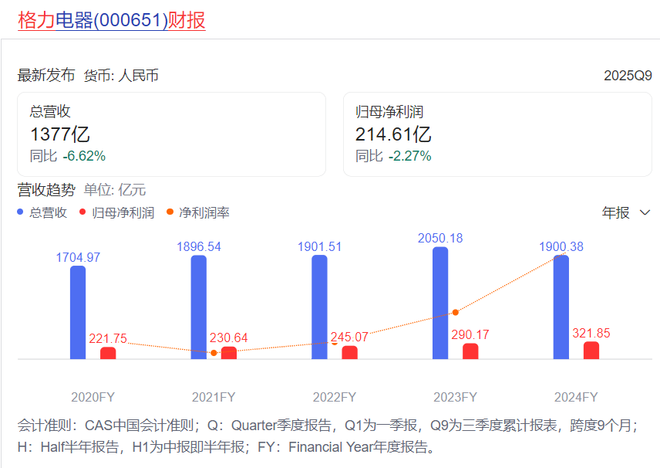
Task: Click the 2021FY red net profit bar
Action: pyautogui.click(x=229, y=353)
